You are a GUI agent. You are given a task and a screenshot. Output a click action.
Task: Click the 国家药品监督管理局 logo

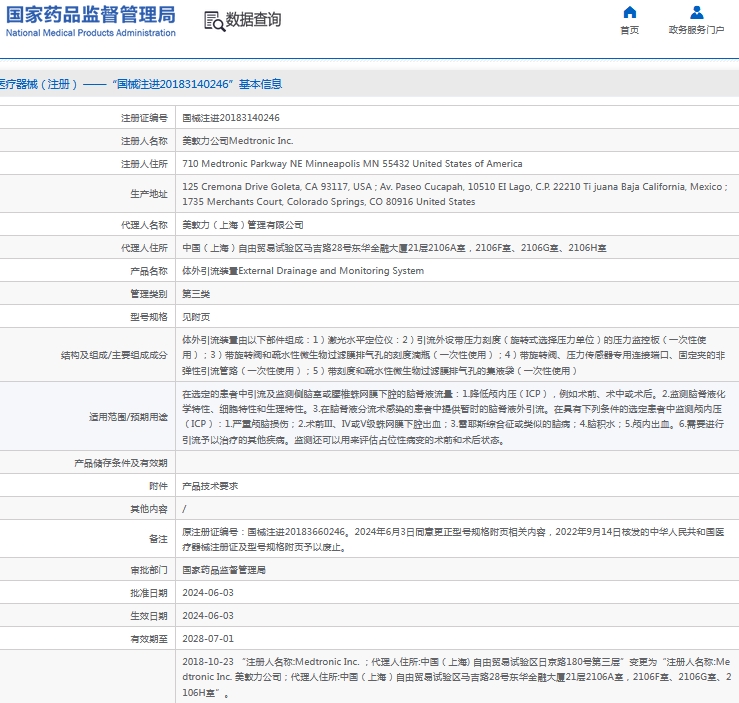tap(90, 15)
